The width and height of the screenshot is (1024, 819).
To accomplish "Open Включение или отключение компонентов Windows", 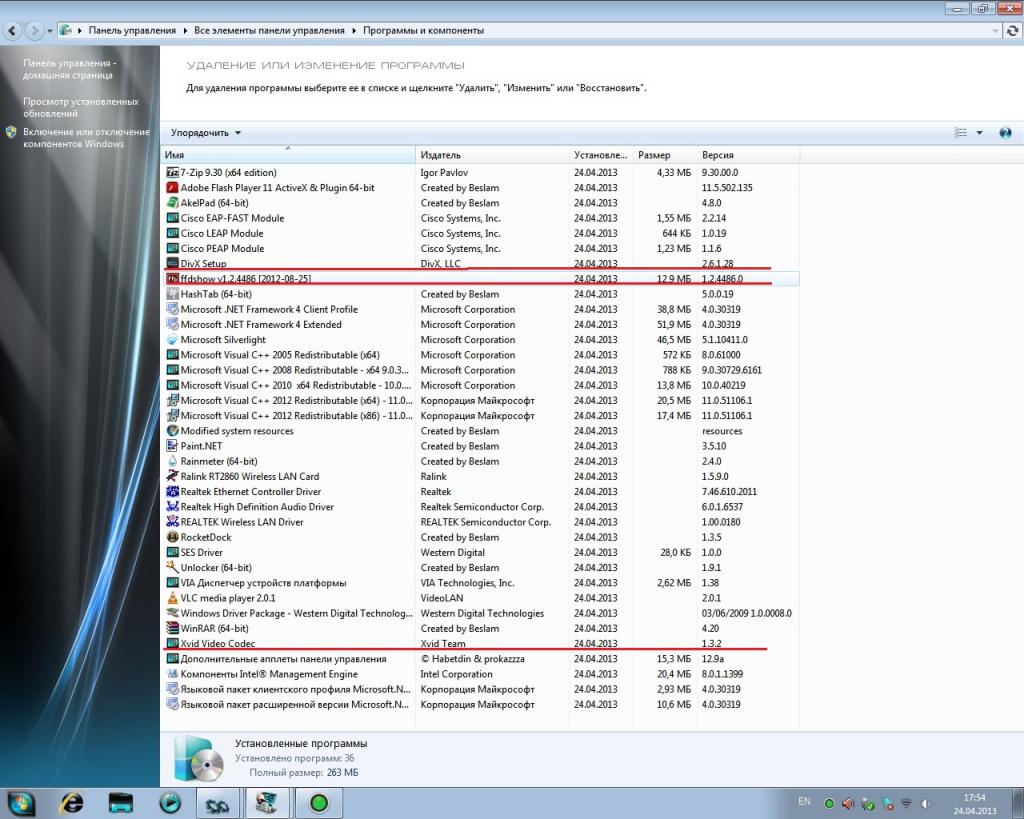I will 86,138.
